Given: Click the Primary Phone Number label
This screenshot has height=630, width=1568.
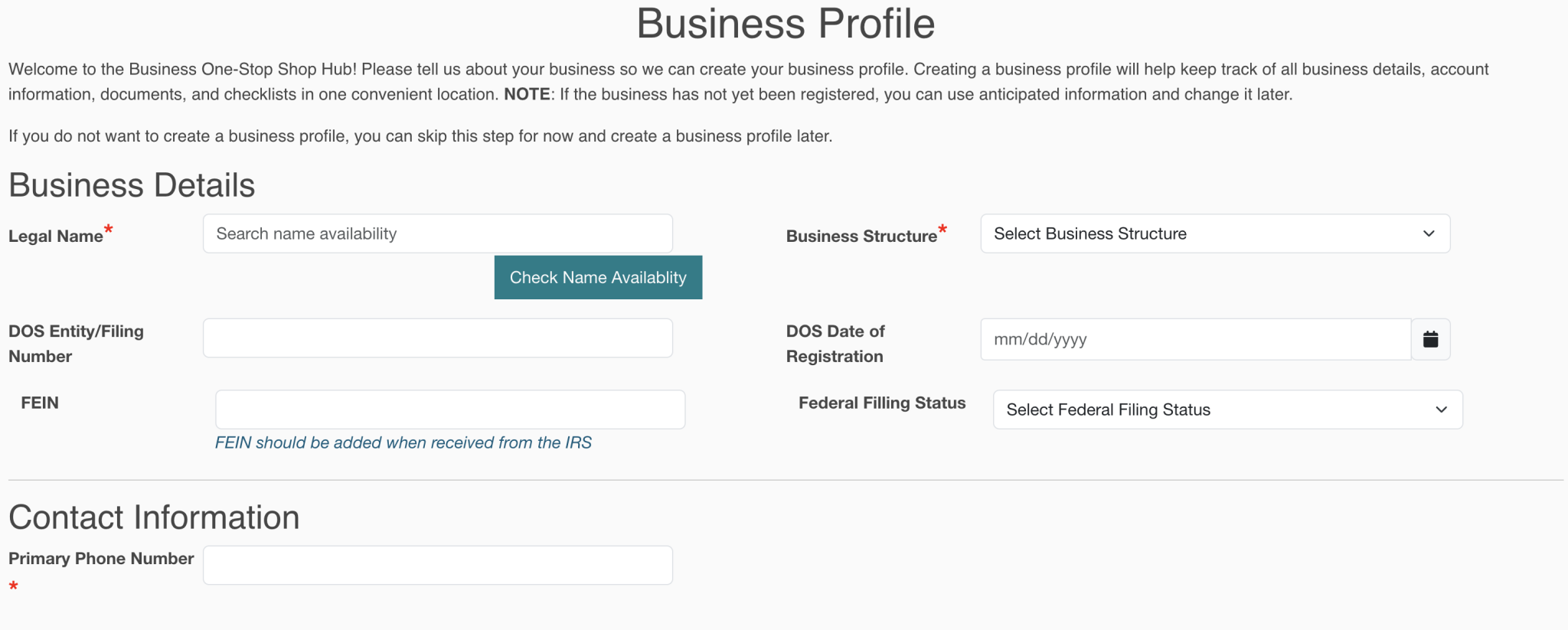Looking at the screenshot, I should (x=100, y=558).
